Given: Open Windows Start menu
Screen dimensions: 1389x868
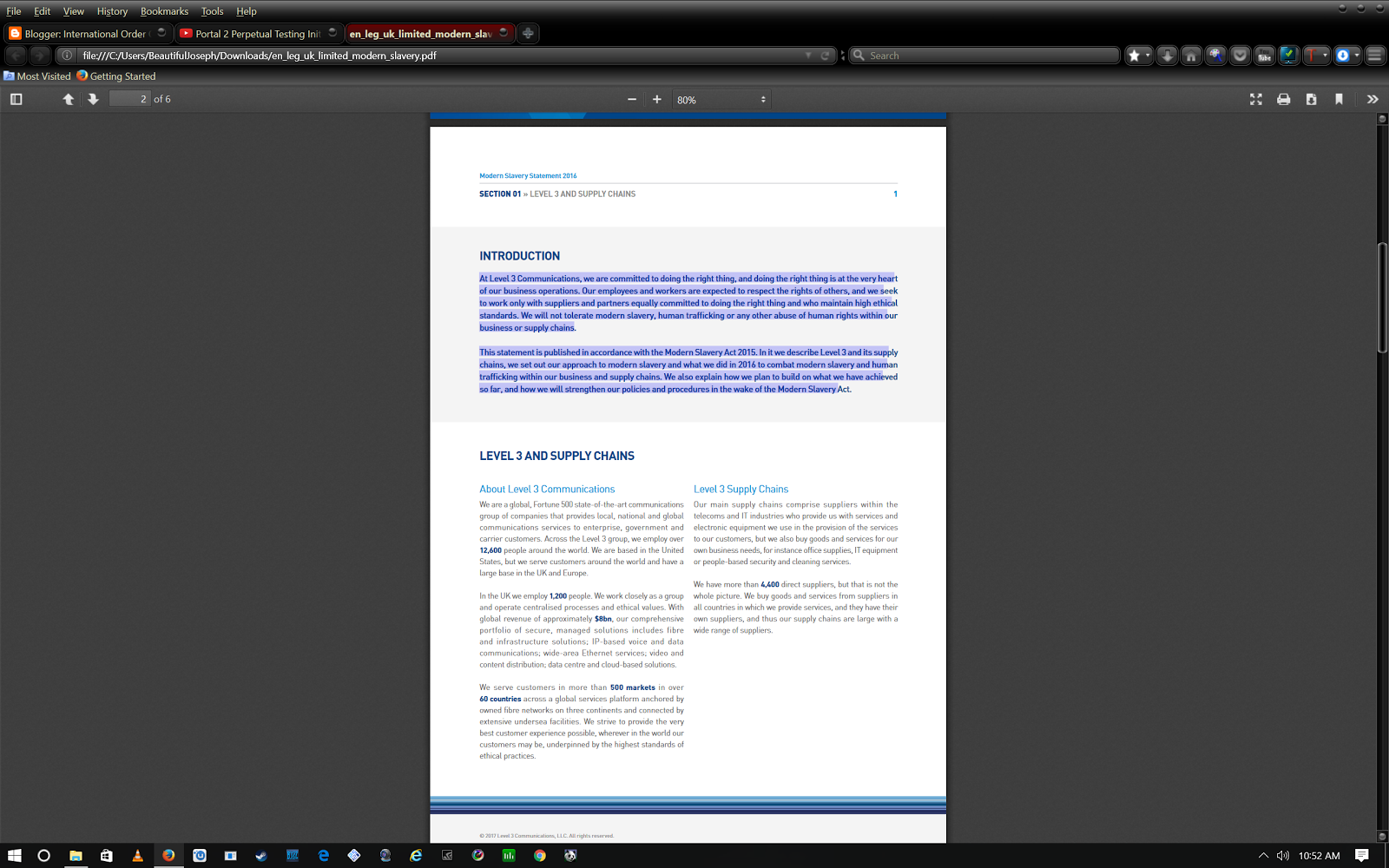Looking at the screenshot, I should coord(15,855).
